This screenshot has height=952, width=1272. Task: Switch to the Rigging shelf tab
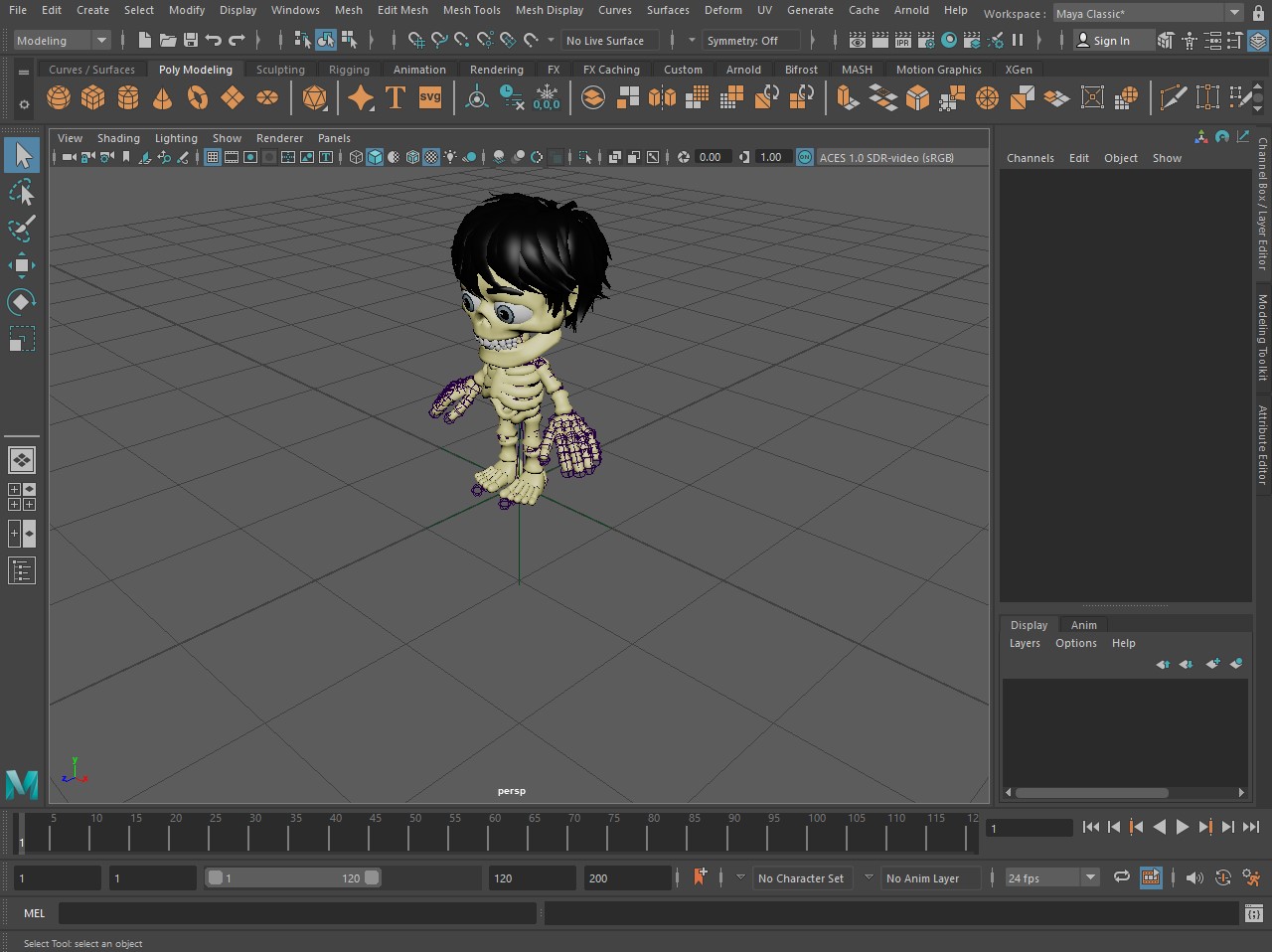coord(349,70)
